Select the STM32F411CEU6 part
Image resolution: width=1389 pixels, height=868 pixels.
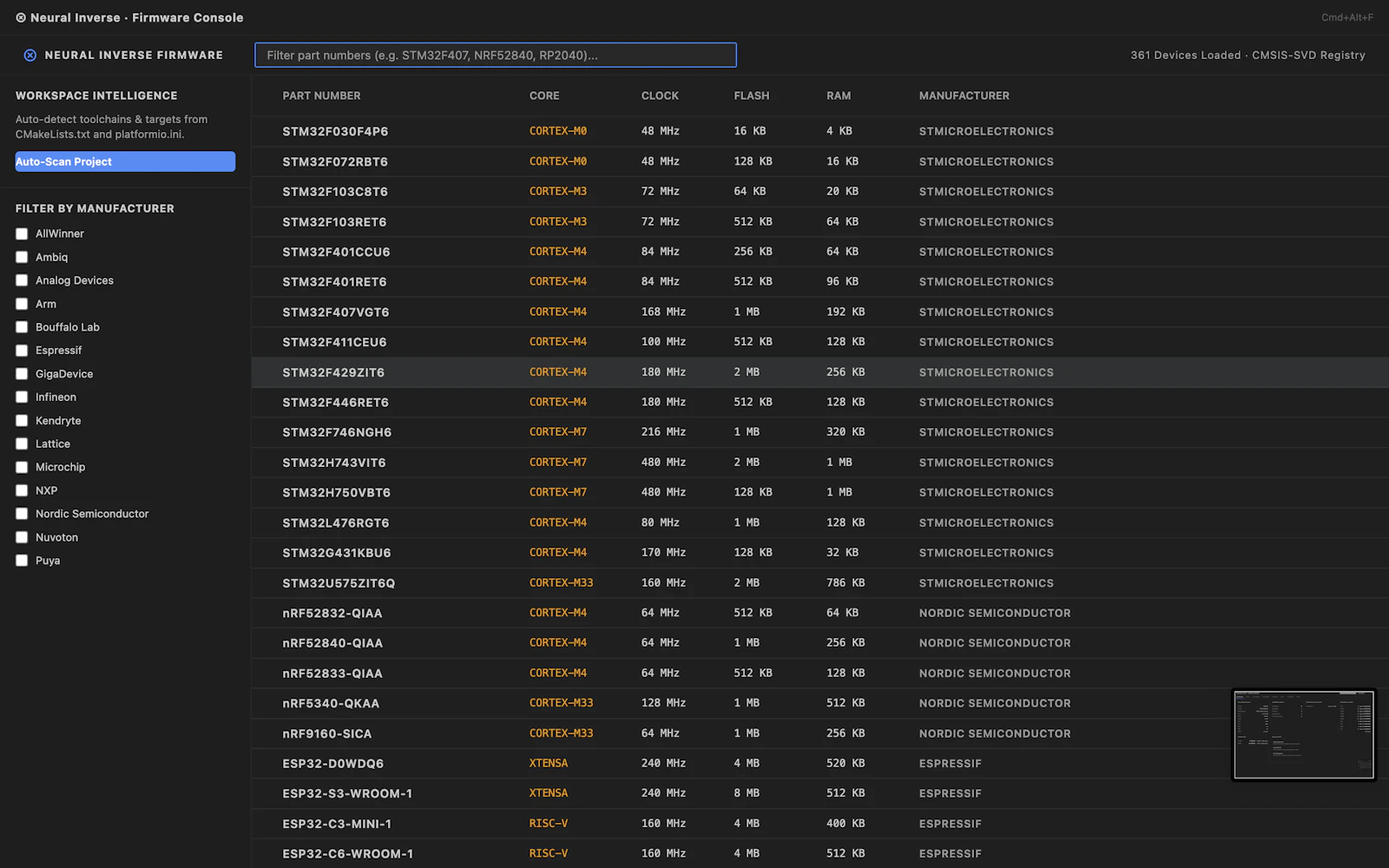tap(820, 342)
